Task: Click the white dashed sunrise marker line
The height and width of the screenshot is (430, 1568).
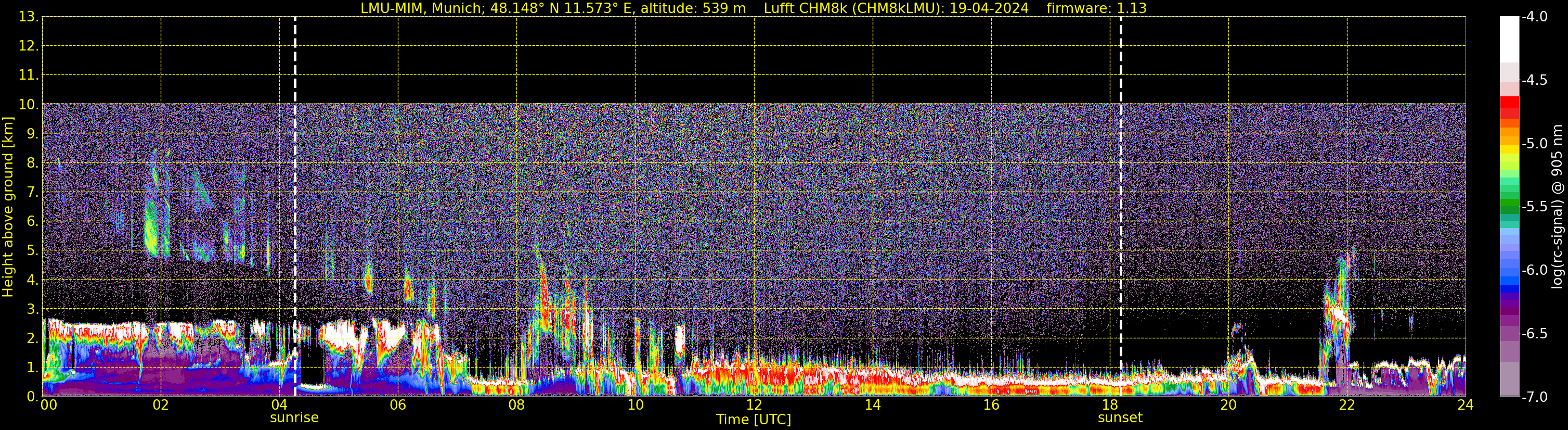Action: [295, 207]
